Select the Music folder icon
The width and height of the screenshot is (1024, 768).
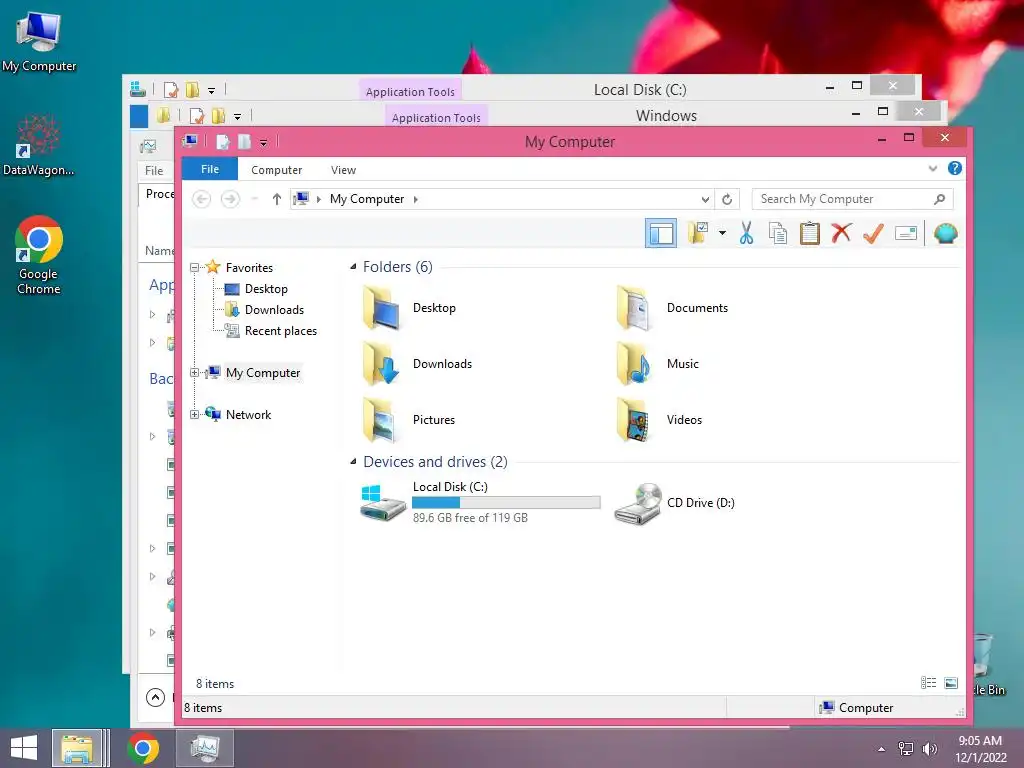click(x=634, y=364)
